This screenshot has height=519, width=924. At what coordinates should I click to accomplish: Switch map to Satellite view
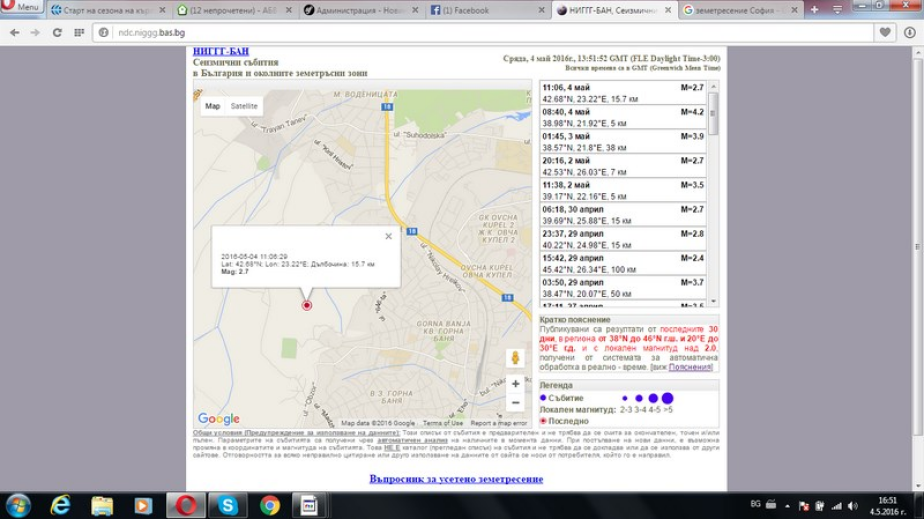pyautogui.click(x=244, y=106)
